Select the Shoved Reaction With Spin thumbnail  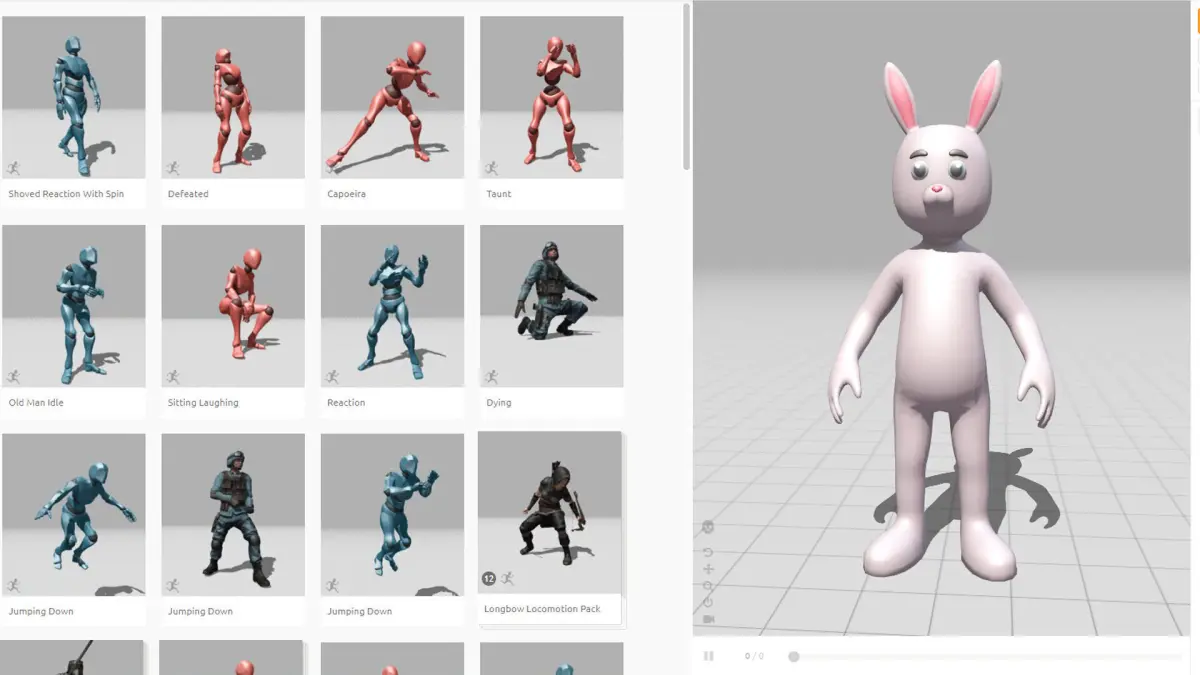[74, 97]
